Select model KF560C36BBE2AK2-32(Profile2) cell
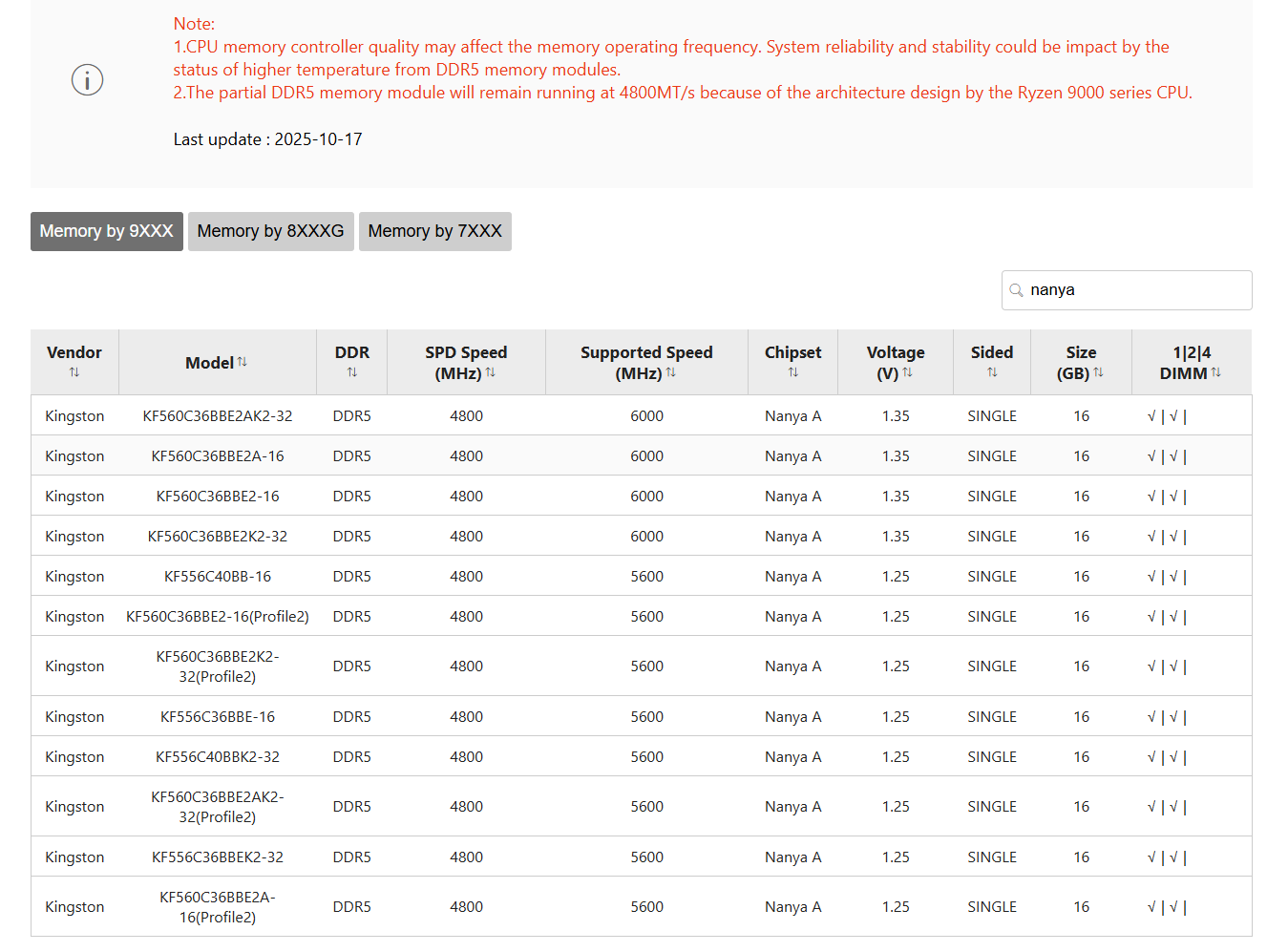Viewport: 1267px width, 952px height. [x=218, y=807]
